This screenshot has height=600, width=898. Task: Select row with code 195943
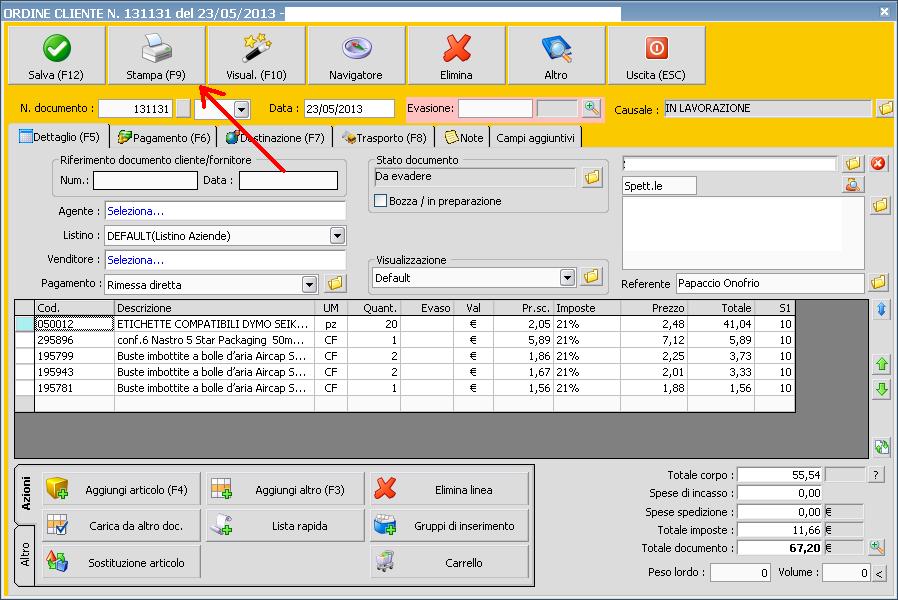404,372
